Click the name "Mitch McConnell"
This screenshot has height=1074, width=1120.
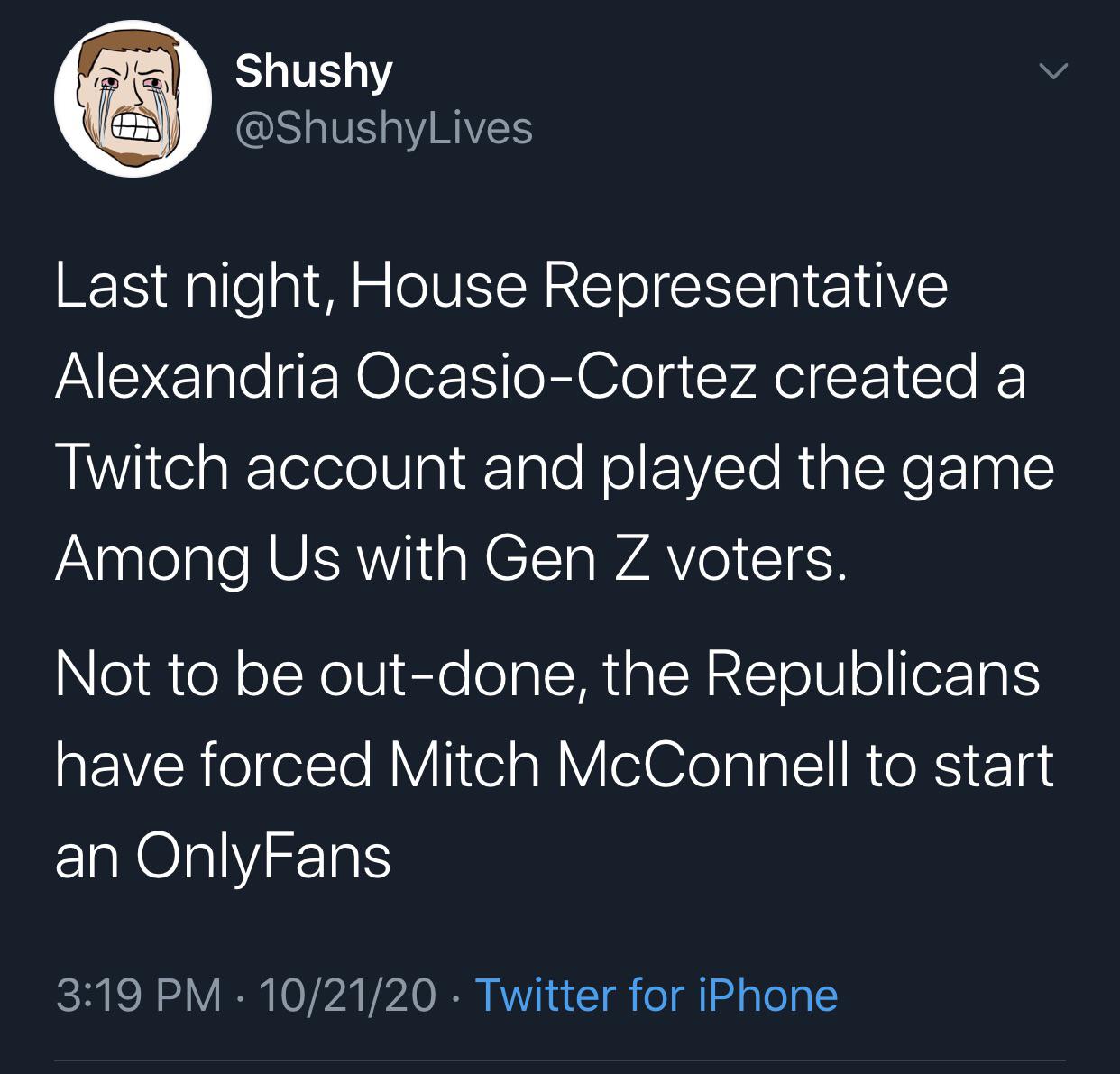tap(620, 765)
